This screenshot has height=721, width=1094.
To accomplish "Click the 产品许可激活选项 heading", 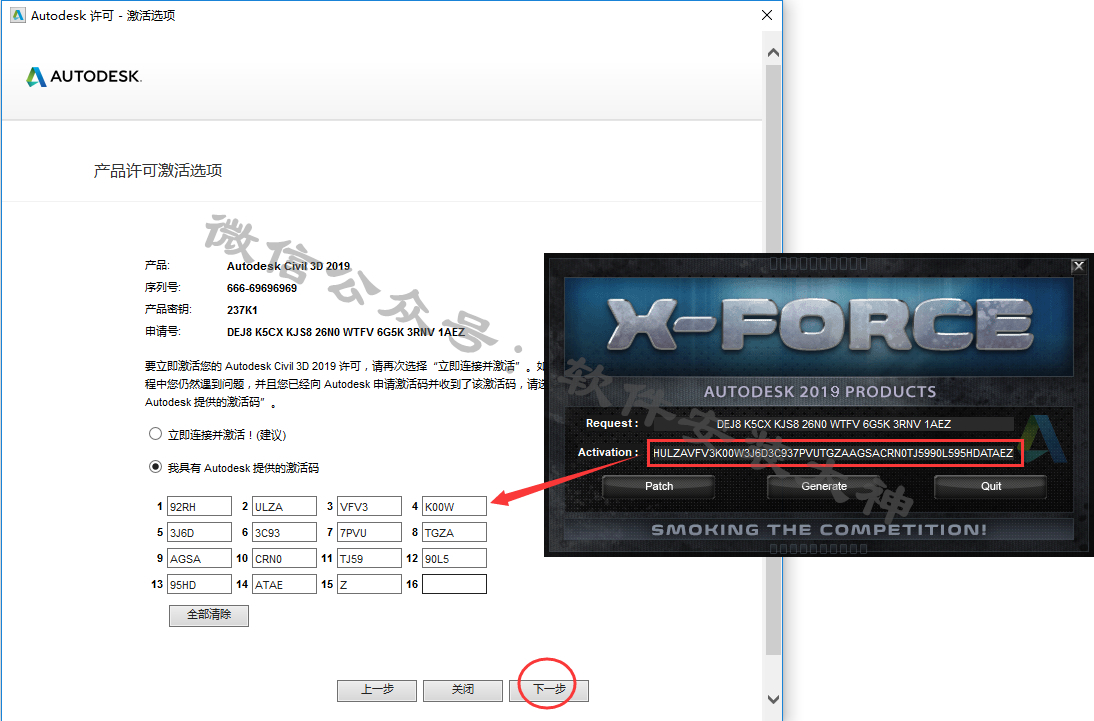I will 158,170.
